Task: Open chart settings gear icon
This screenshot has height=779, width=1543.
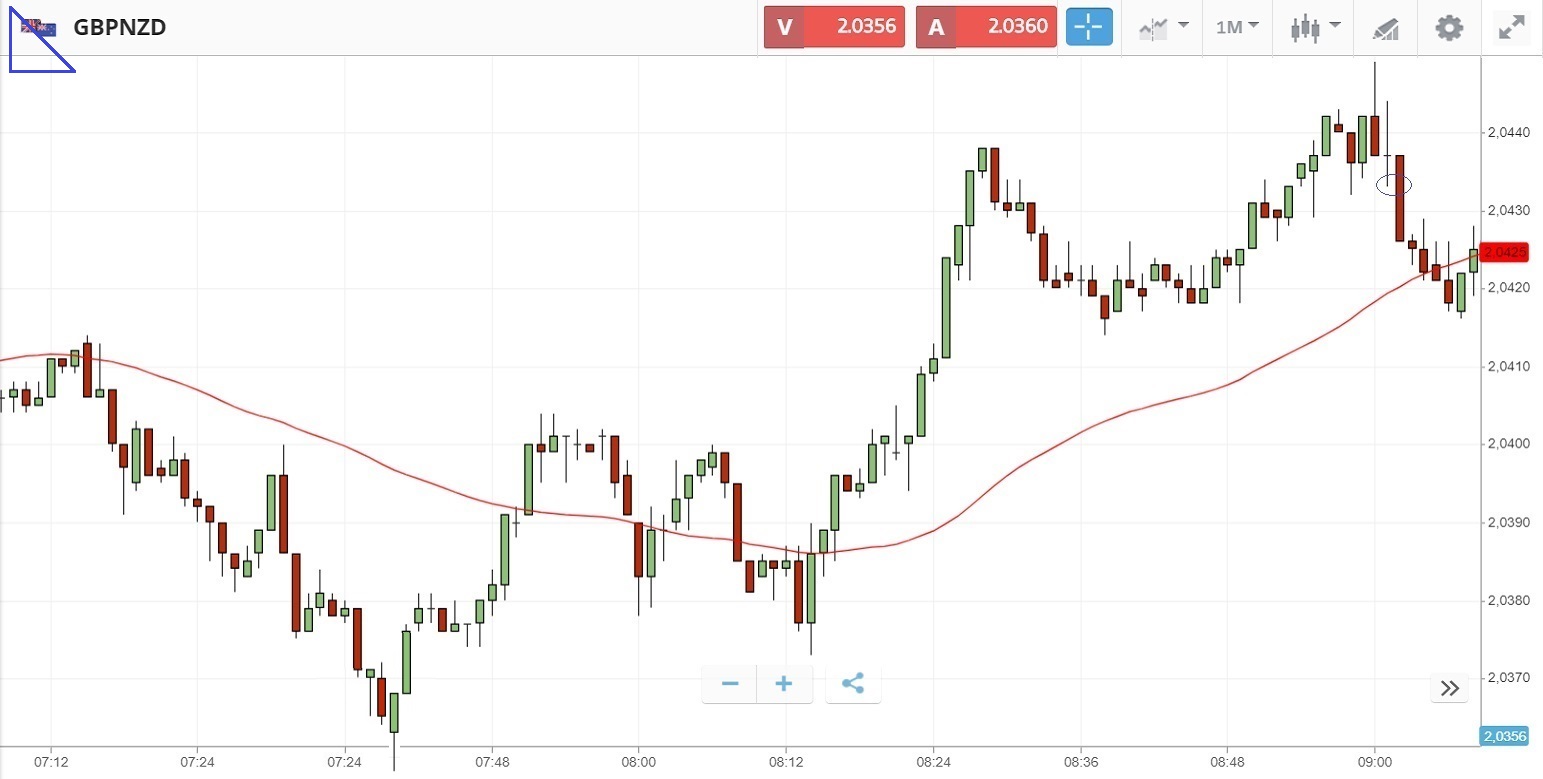Action: [x=1449, y=27]
